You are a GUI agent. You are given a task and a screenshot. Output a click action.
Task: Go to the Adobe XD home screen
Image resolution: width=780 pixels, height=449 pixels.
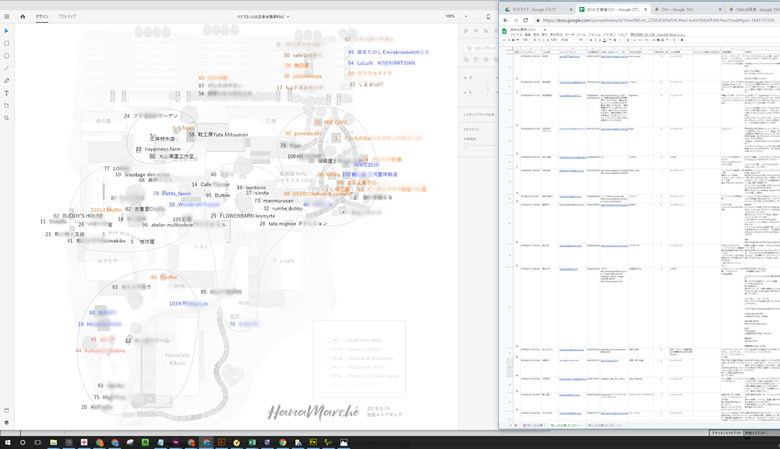coord(22,16)
